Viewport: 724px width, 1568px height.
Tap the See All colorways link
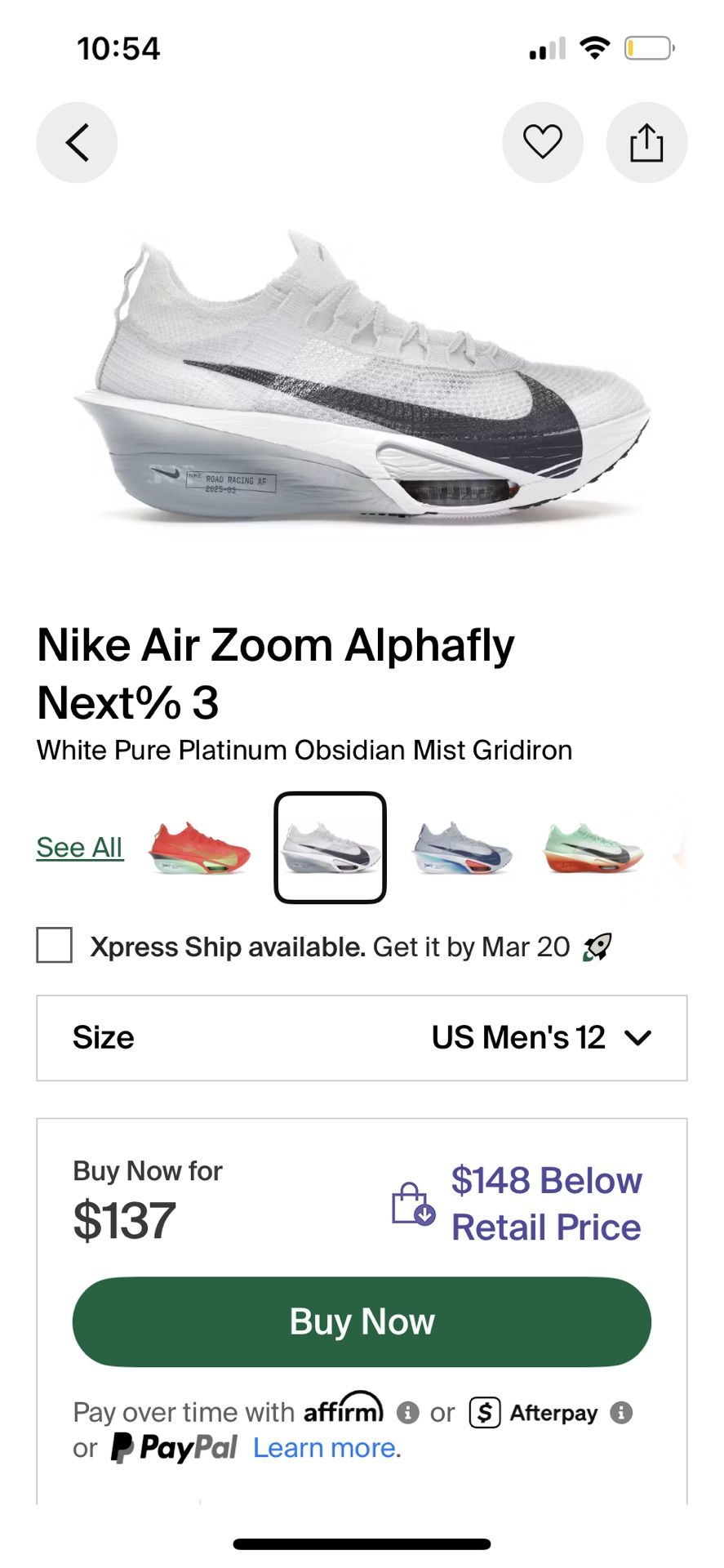(79, 848)
